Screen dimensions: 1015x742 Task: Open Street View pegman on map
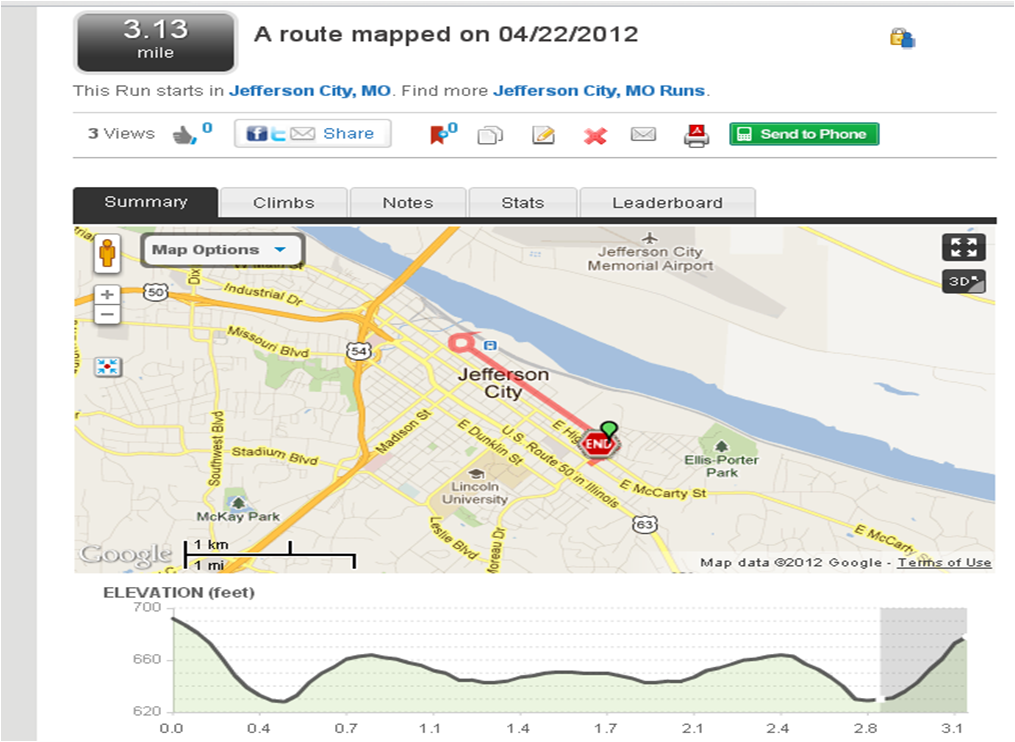[x=107, y=253]
